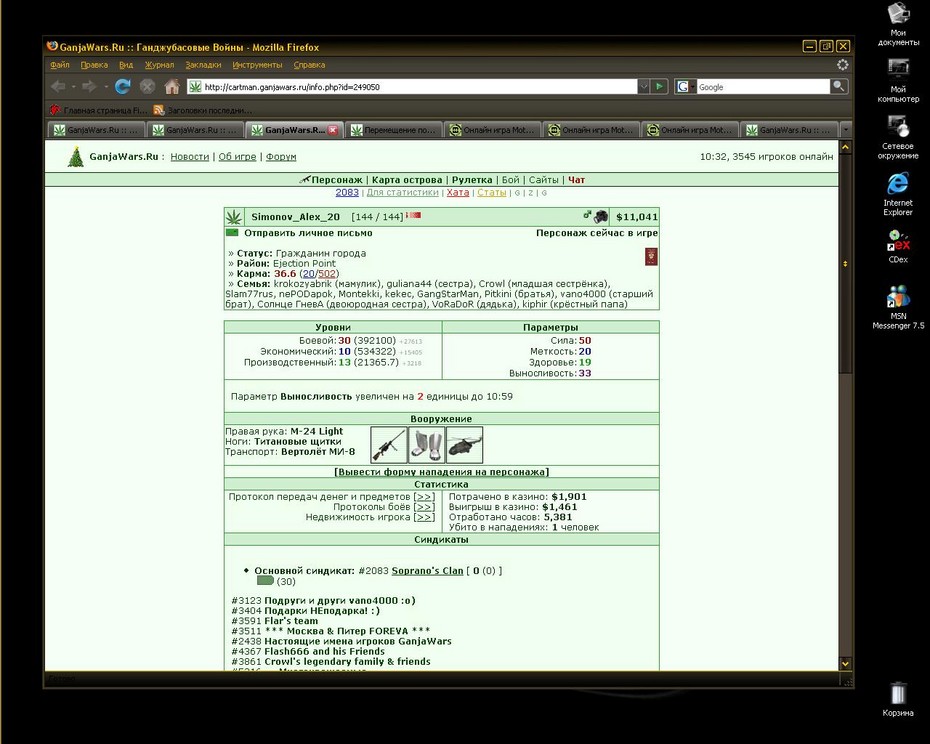
Task: Click the Firefox reload button
Action: 123,87
